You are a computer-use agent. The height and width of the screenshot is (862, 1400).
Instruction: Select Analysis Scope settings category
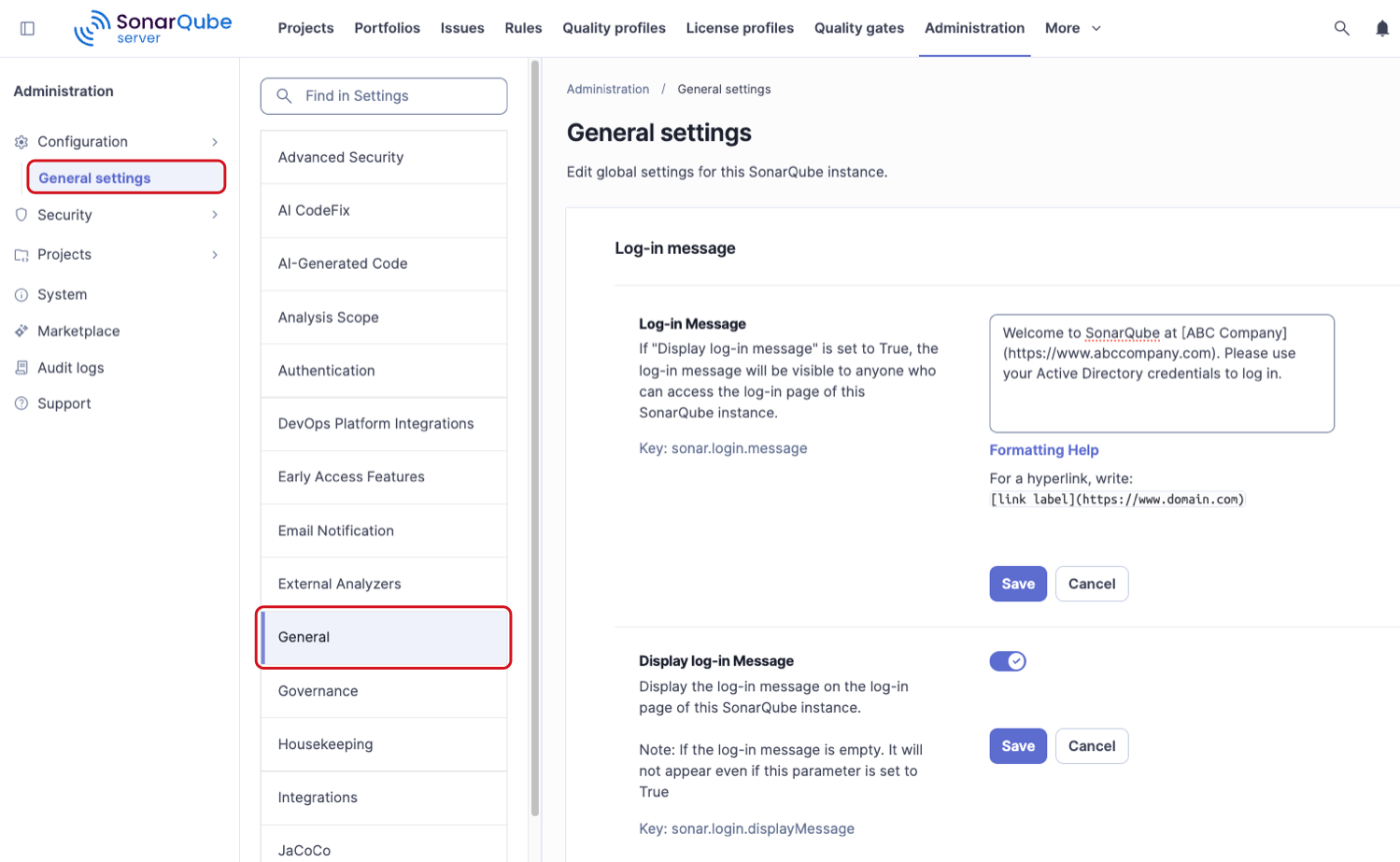(384, 318)
